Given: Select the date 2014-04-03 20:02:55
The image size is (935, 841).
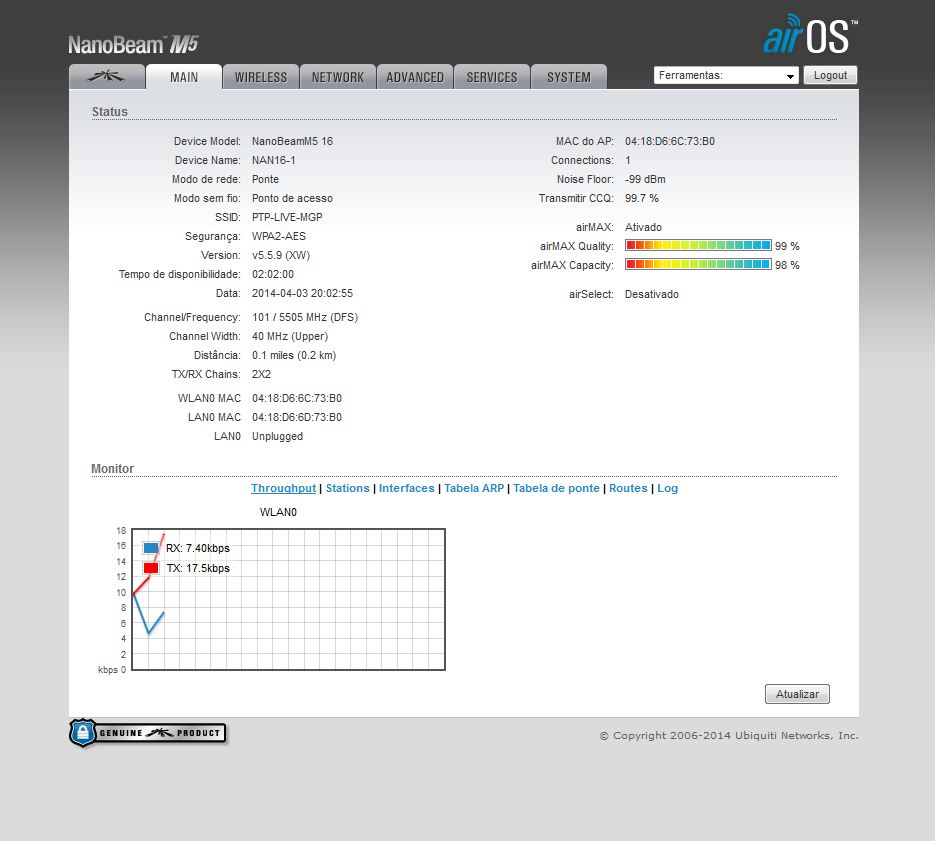Looking at the screenshot, I should pos(302,293).
